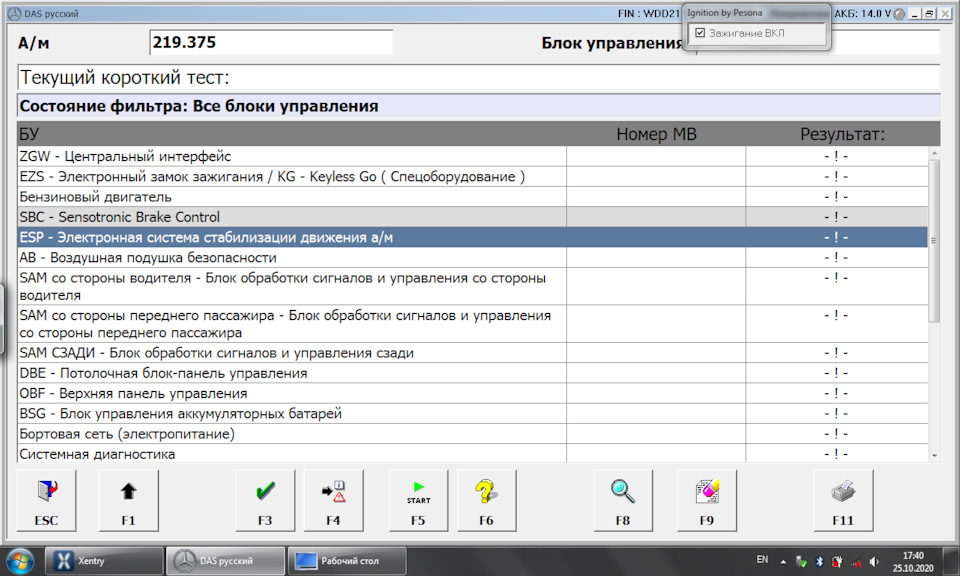Click the Номер MB column header
Viewport: 960px width, 576px height.
tap(656, 134)
